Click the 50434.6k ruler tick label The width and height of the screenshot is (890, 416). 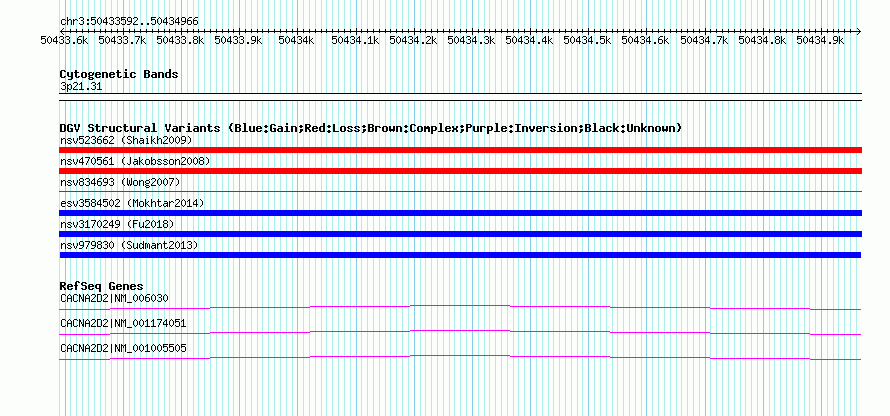(x=645, y=40)
